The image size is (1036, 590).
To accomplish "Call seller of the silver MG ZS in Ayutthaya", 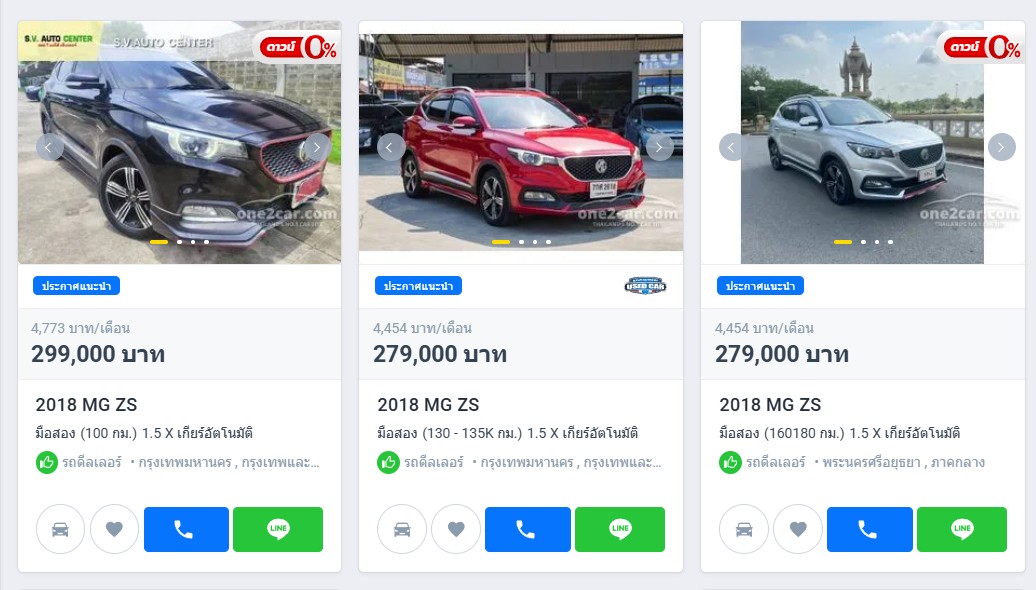I will click(870, 529).
